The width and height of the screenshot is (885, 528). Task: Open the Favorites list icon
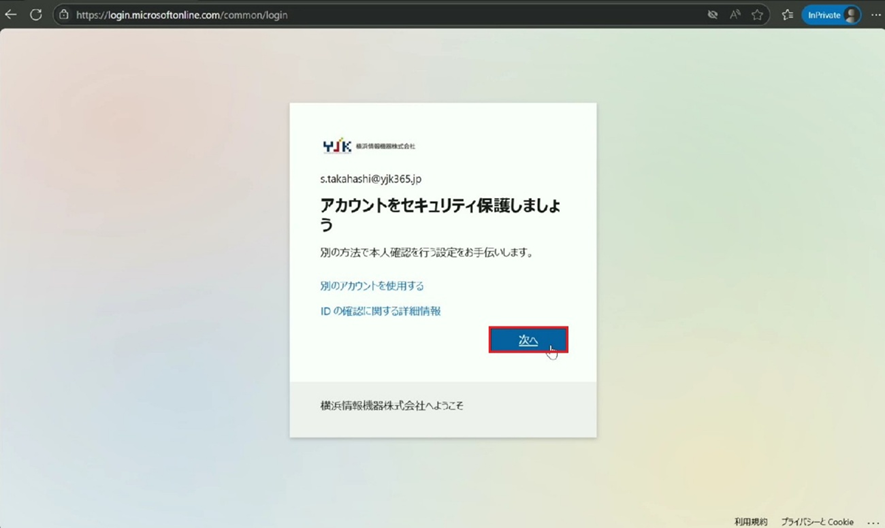[787, 15]
